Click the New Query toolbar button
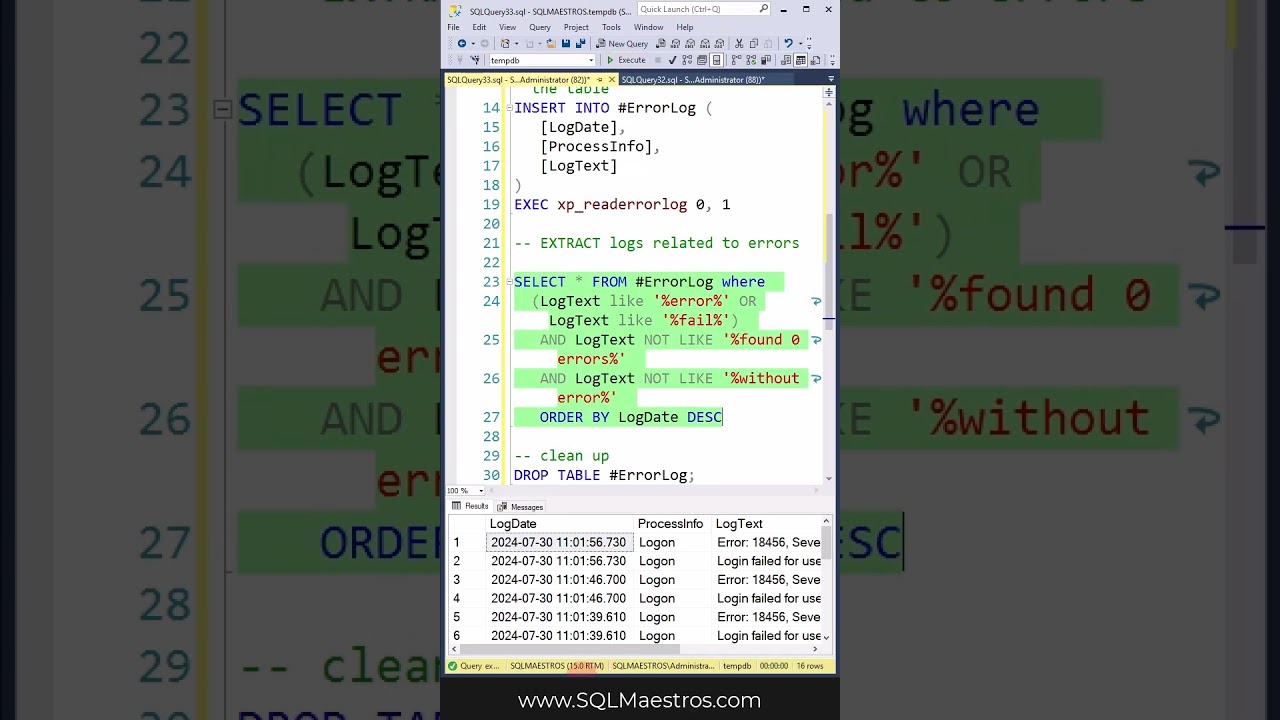The width and height of the screenshot is (1280, 720). coord(622,43)
